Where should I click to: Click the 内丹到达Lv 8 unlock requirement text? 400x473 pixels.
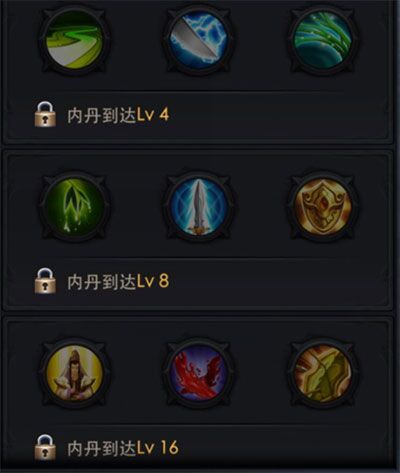point(118,282)
